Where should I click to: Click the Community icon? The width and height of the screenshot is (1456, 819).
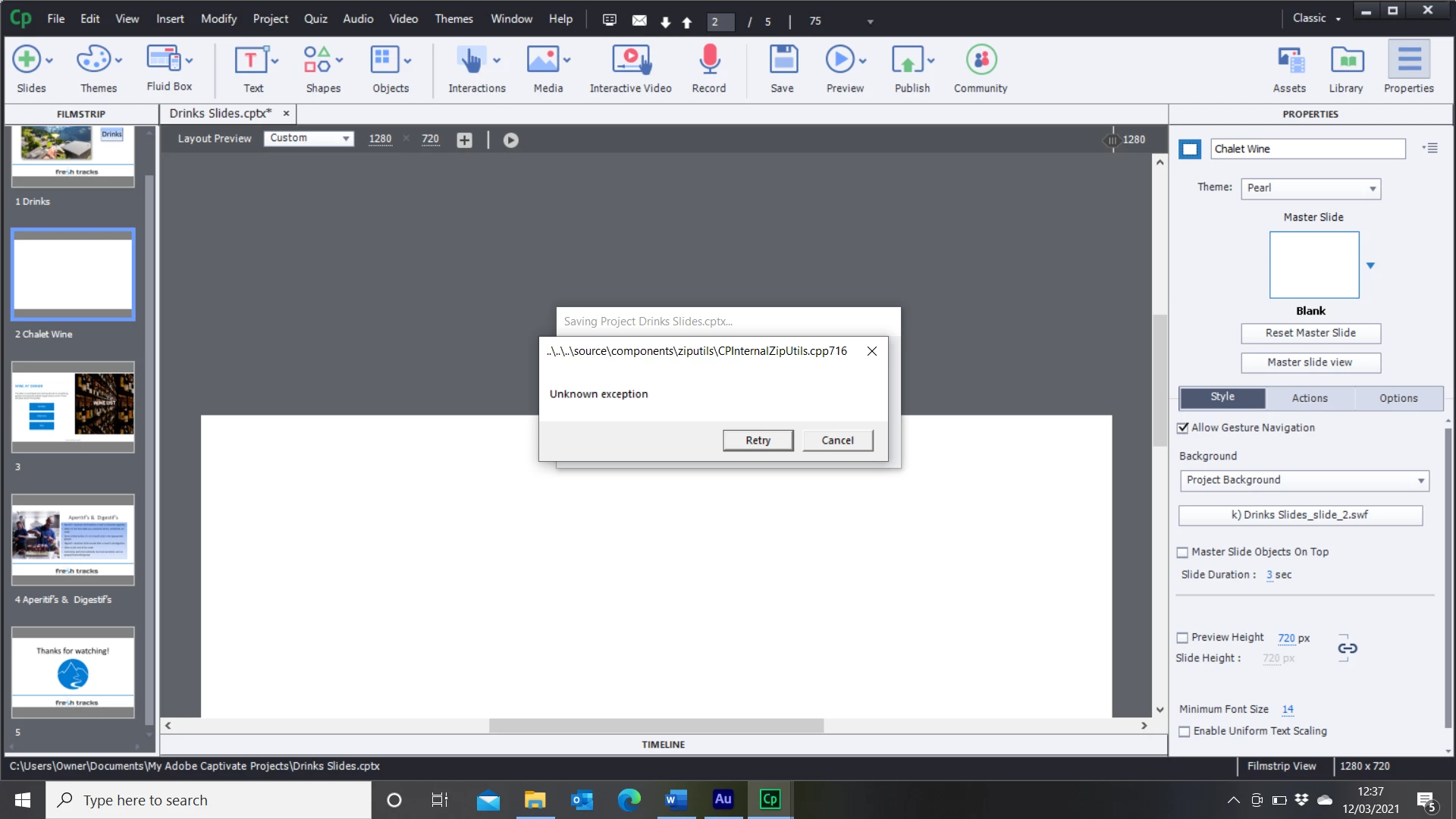coord(981,61)
